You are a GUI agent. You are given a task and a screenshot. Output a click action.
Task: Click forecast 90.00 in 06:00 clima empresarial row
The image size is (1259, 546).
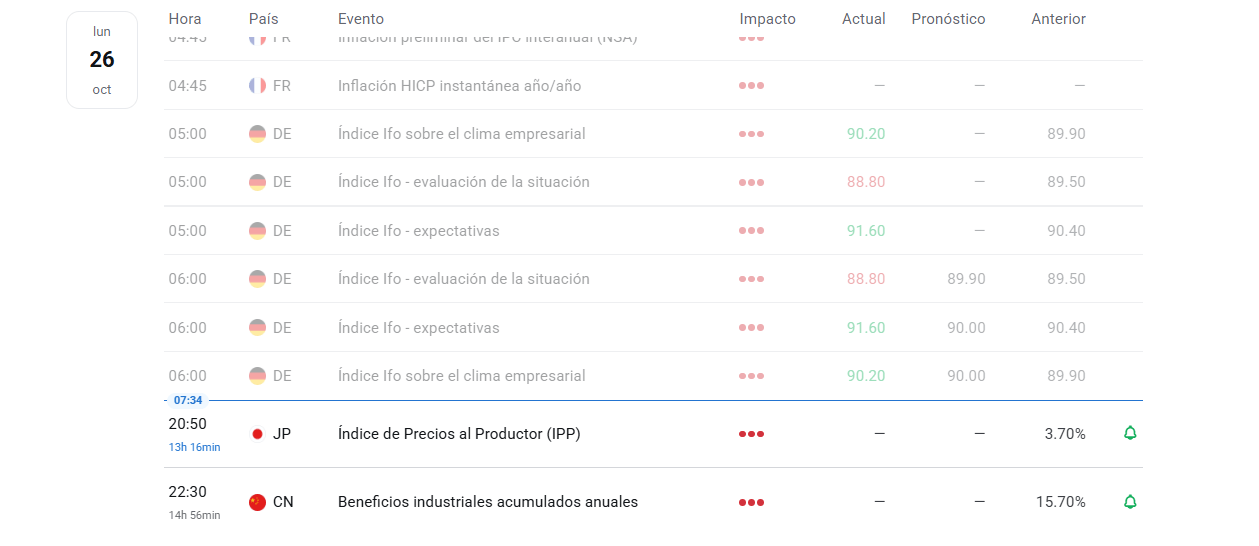[x=966, y=376]
